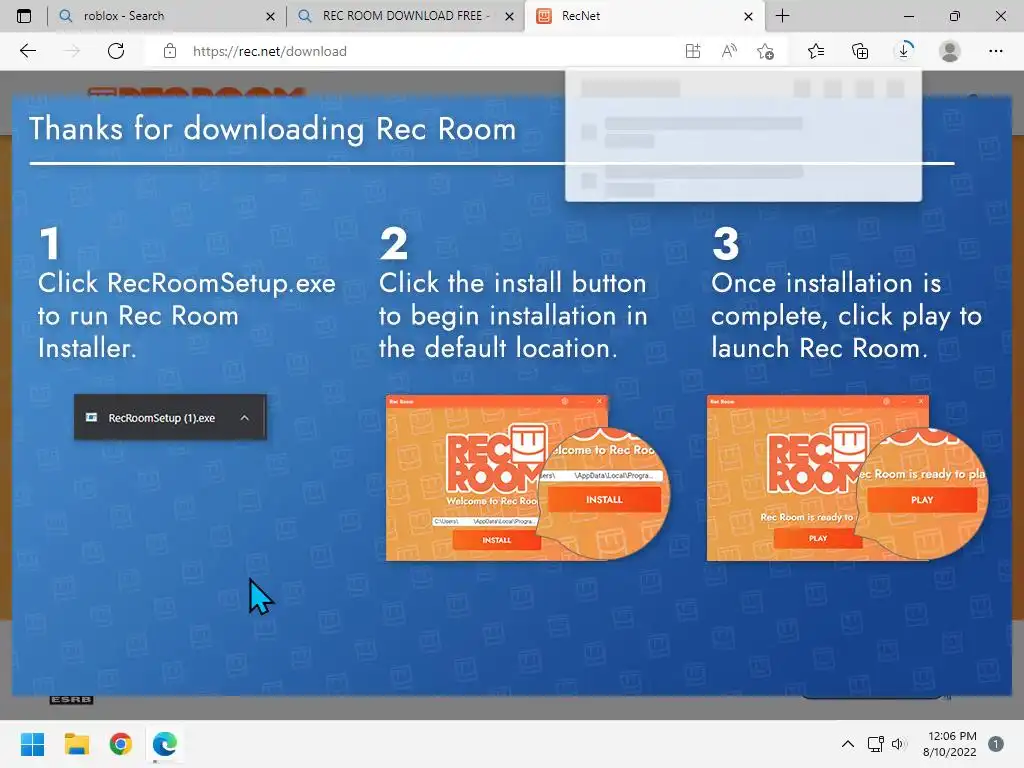
Task: Activate Read aloud icon
Action: coord(729,51)
